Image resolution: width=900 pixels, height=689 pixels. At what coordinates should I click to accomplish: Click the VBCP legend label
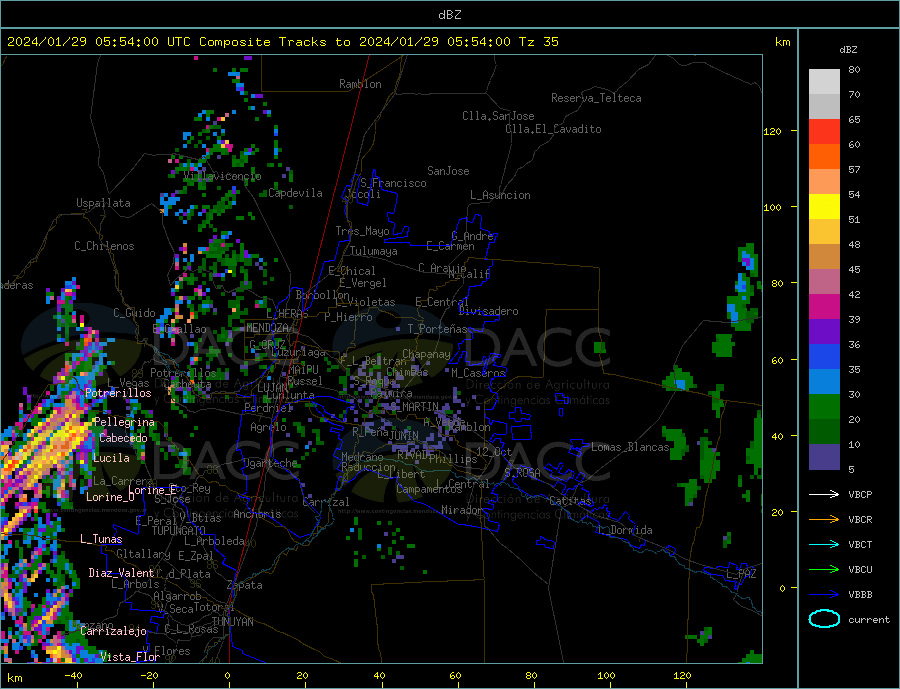[860, 494]
